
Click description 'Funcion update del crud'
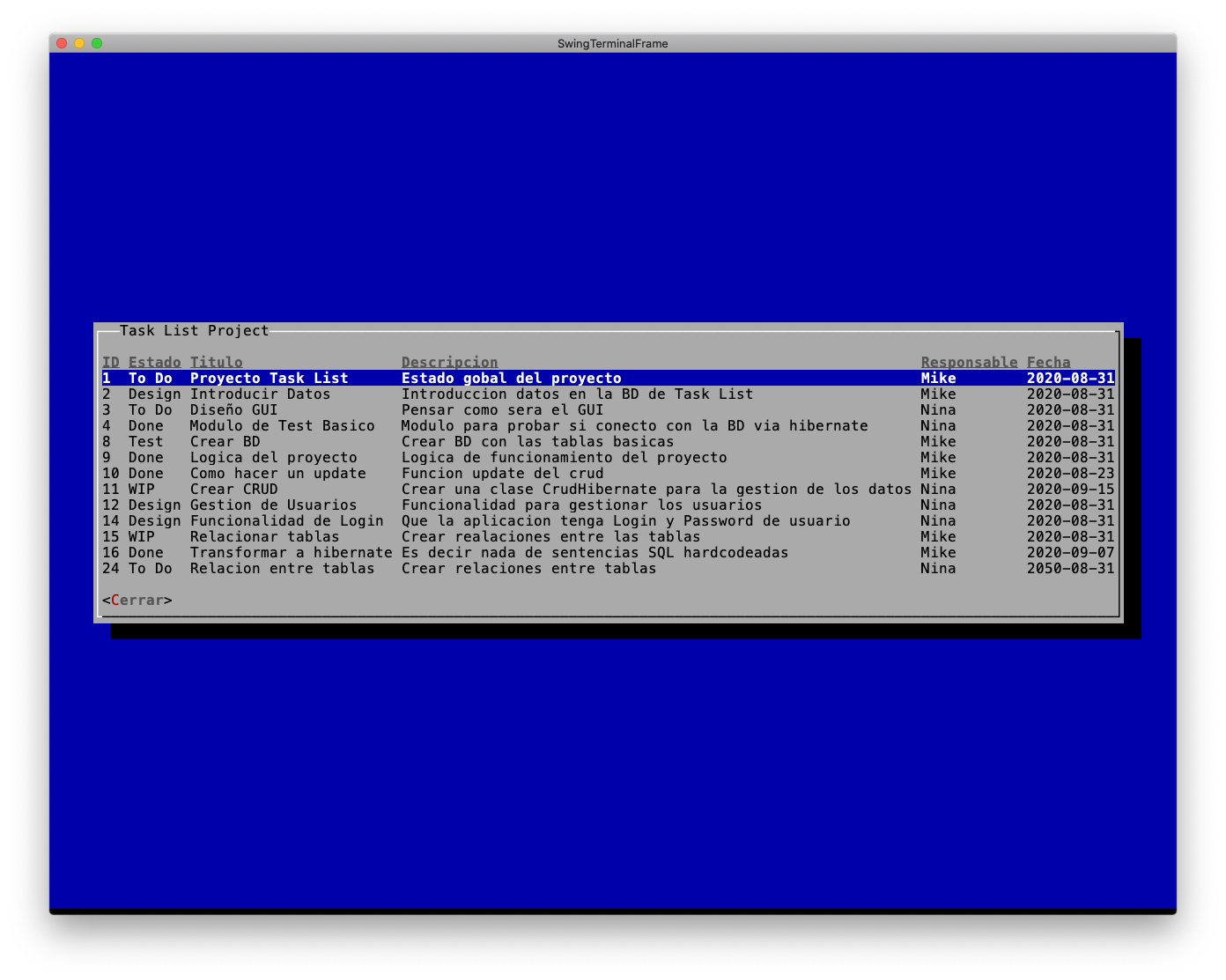(x=503, y=474)
